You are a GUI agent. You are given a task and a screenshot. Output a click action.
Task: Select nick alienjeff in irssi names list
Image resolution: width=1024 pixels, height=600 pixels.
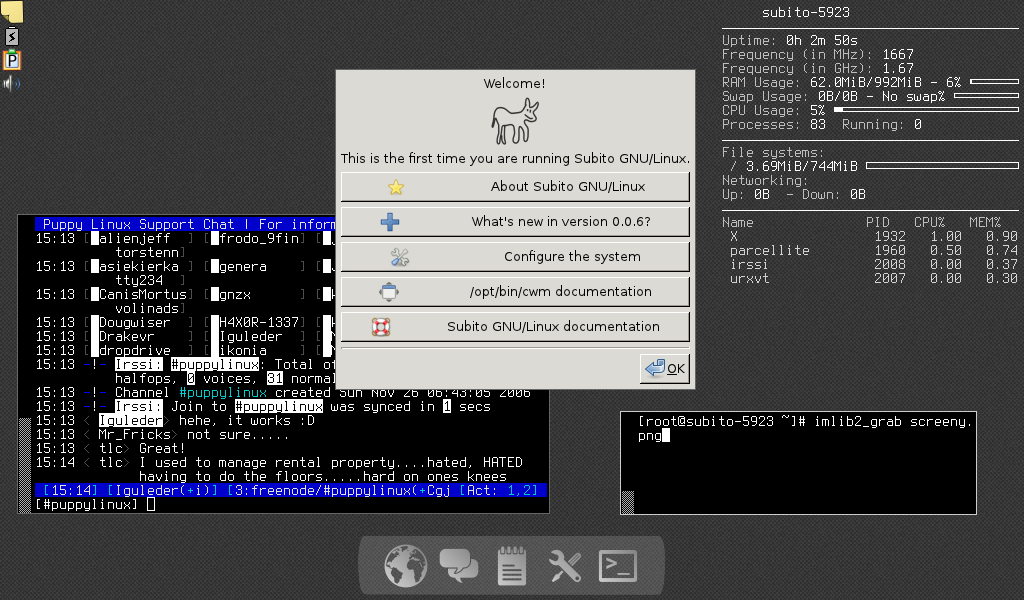(135, 239)
